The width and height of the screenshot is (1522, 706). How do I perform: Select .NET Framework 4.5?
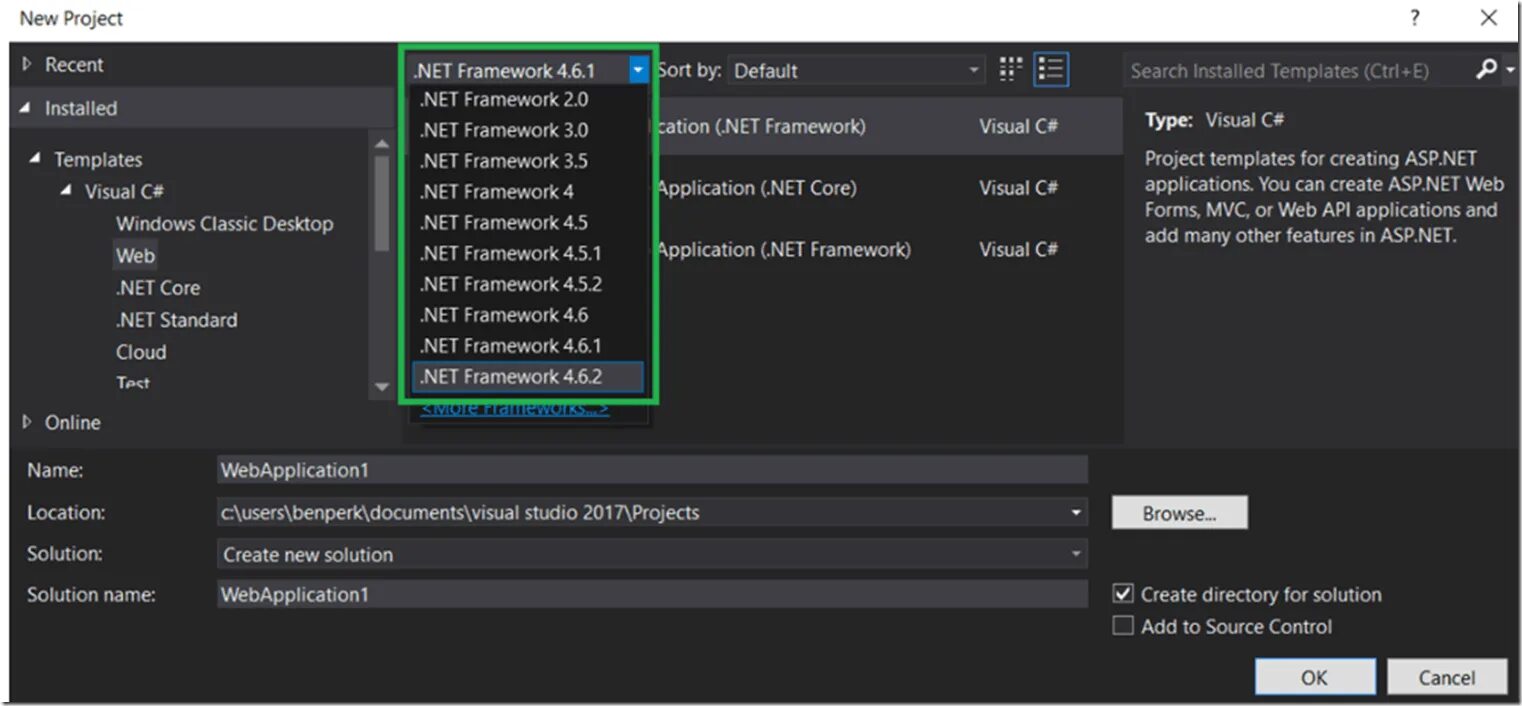tap(528, 222)
